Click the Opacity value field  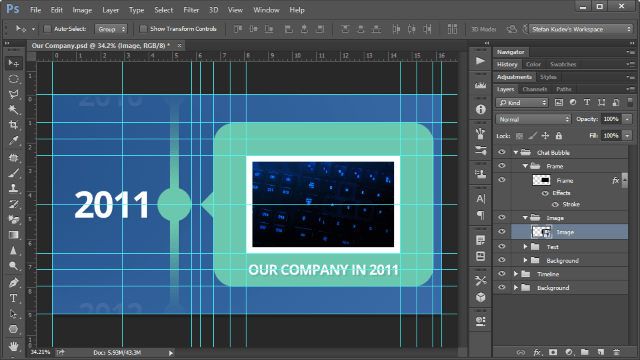(x=611, y=119)
